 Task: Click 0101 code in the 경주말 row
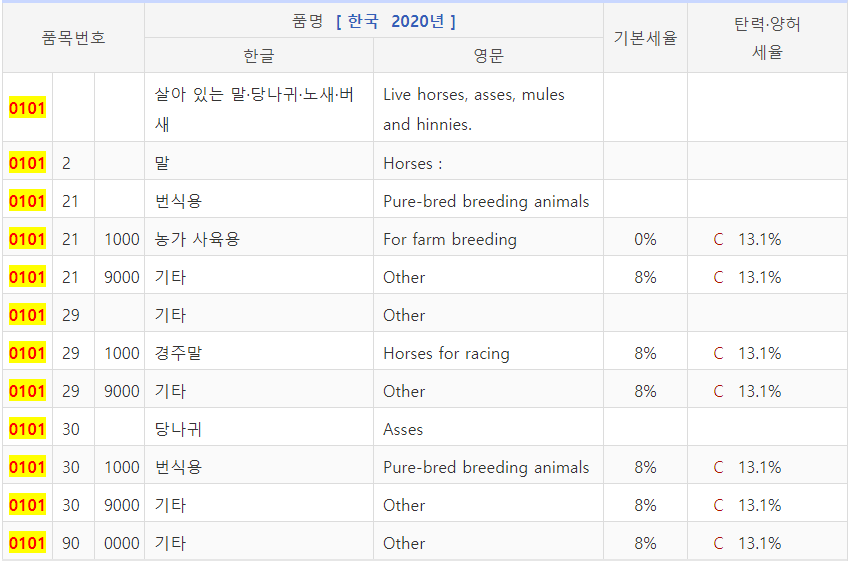tap(27, 353)
